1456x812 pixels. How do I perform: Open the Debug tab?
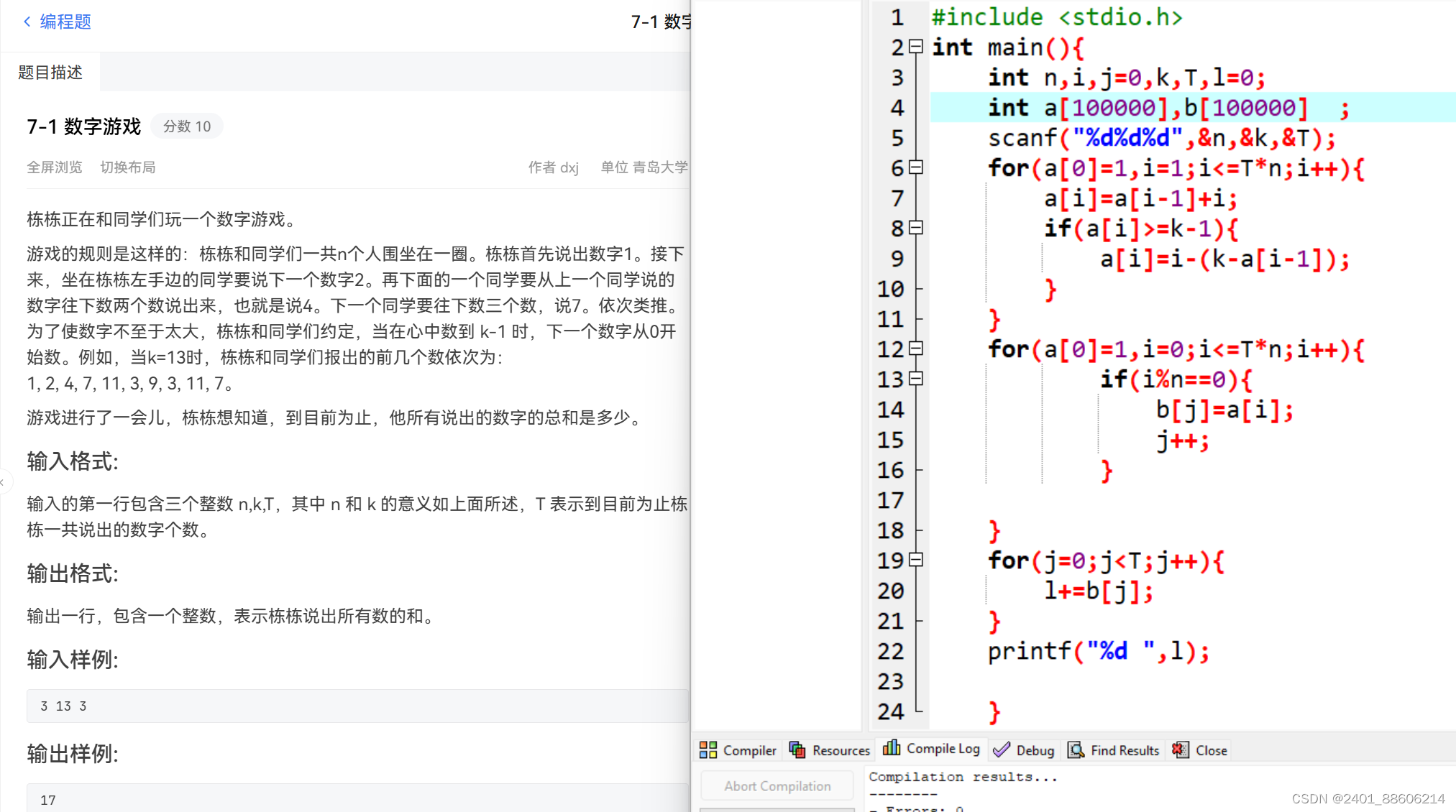click(x=1024, y=750)
